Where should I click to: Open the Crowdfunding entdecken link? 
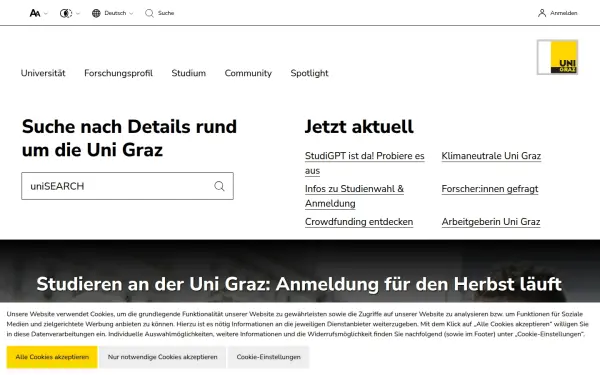(359, 222)
